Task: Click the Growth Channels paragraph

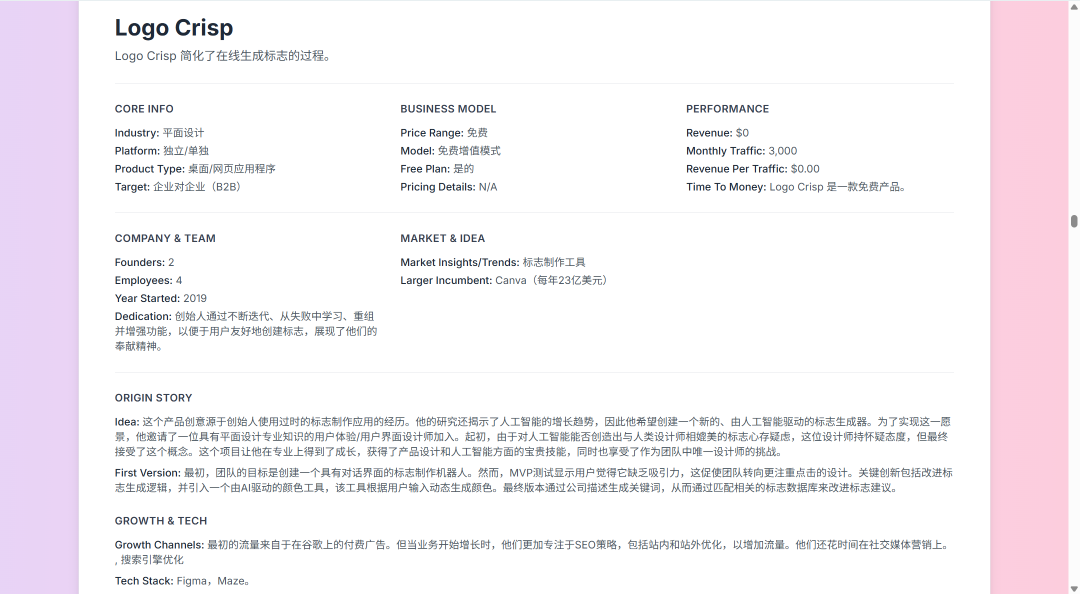Action: [x=534, y=552]
